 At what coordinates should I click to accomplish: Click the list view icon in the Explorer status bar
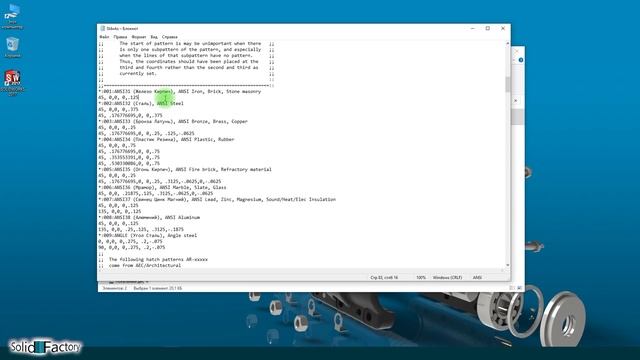[512, 288]
